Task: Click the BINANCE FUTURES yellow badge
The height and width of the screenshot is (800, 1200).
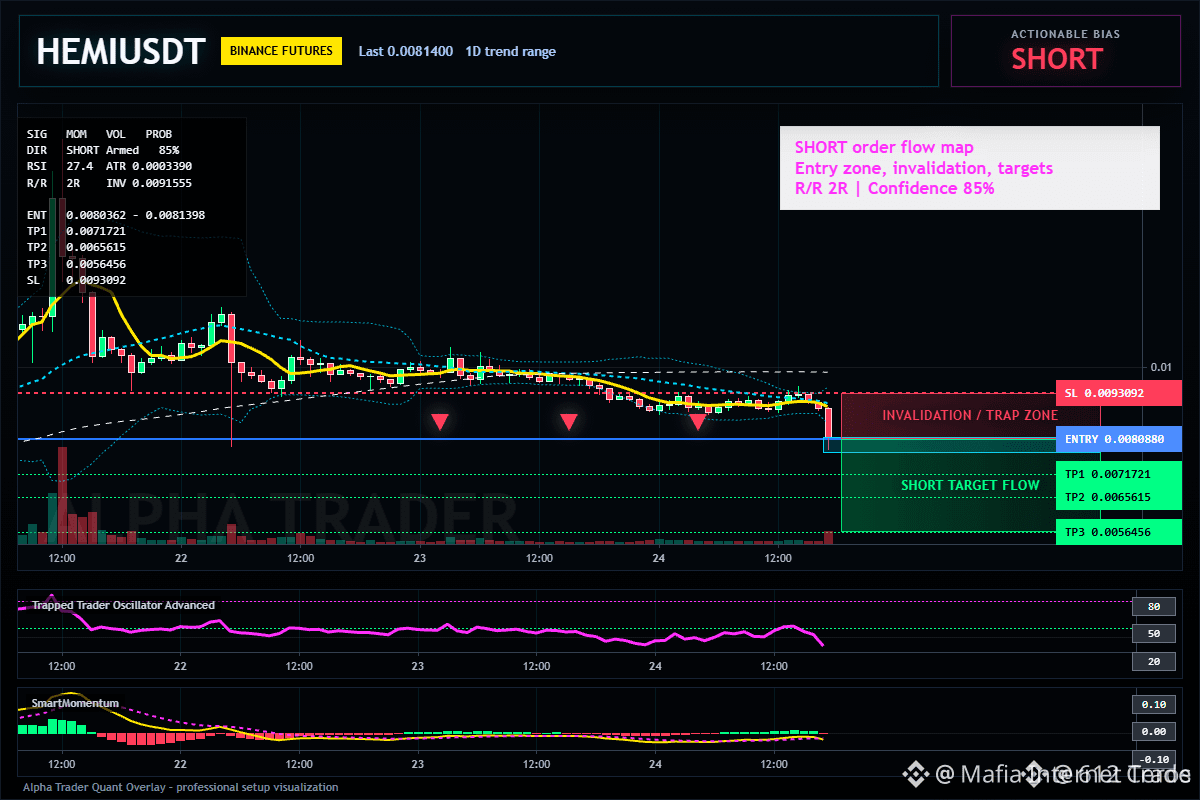Action: click(x=281, y=51)
